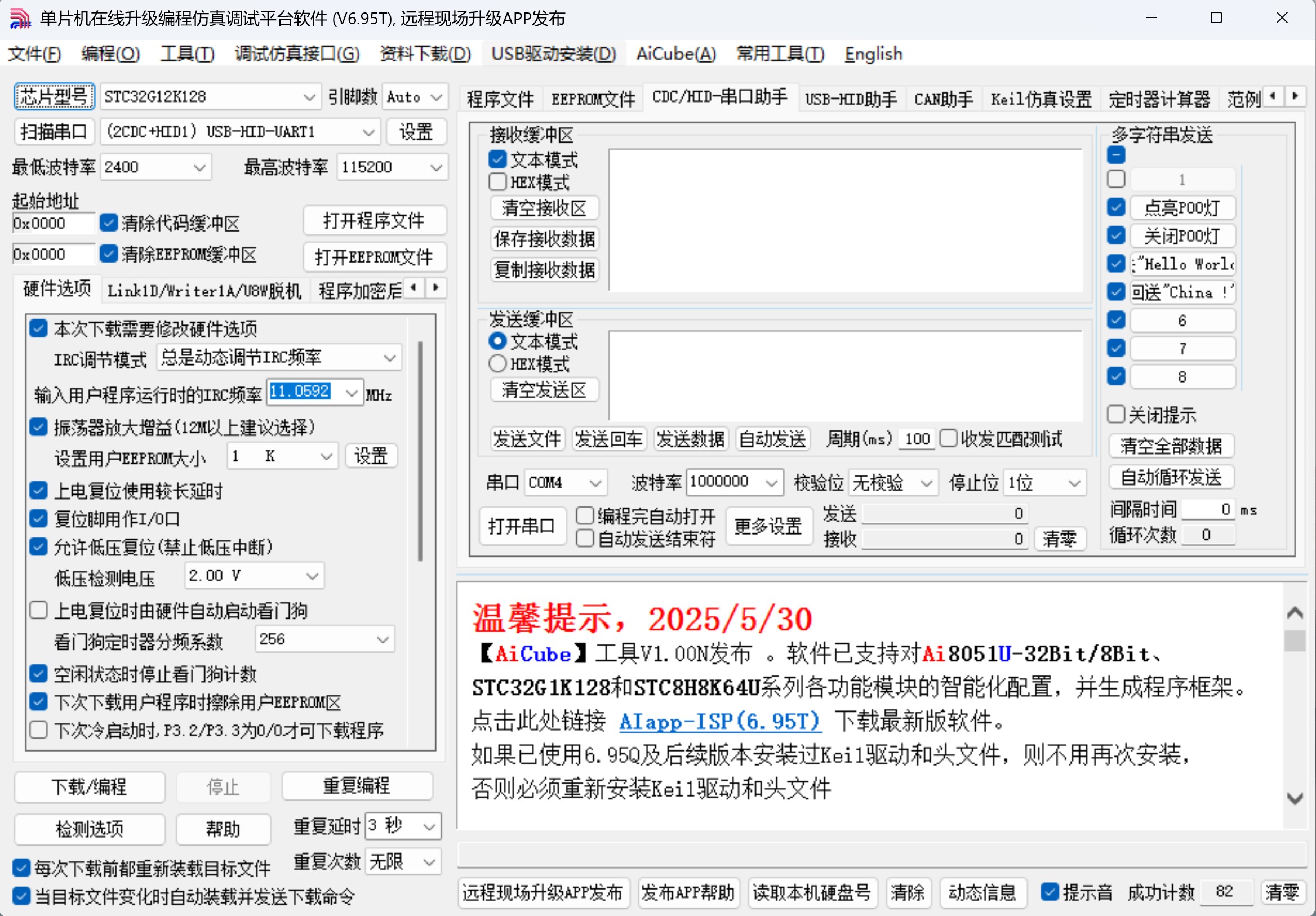Open the 低压检测电压 2.00 V dropdown

pyautogui.click(x=312, y=576)
